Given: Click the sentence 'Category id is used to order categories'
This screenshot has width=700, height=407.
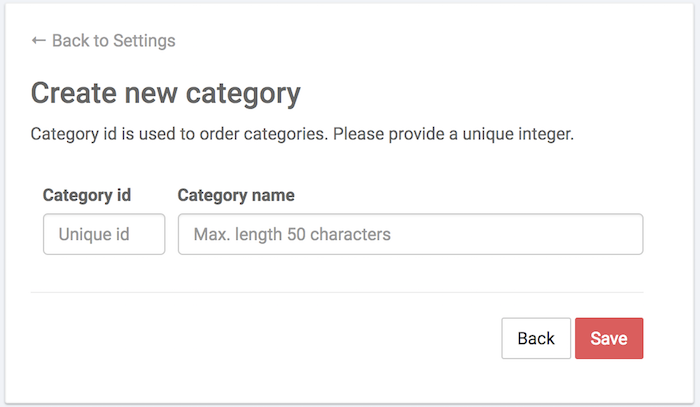Looking at the screenshot, I should (179, 134).
